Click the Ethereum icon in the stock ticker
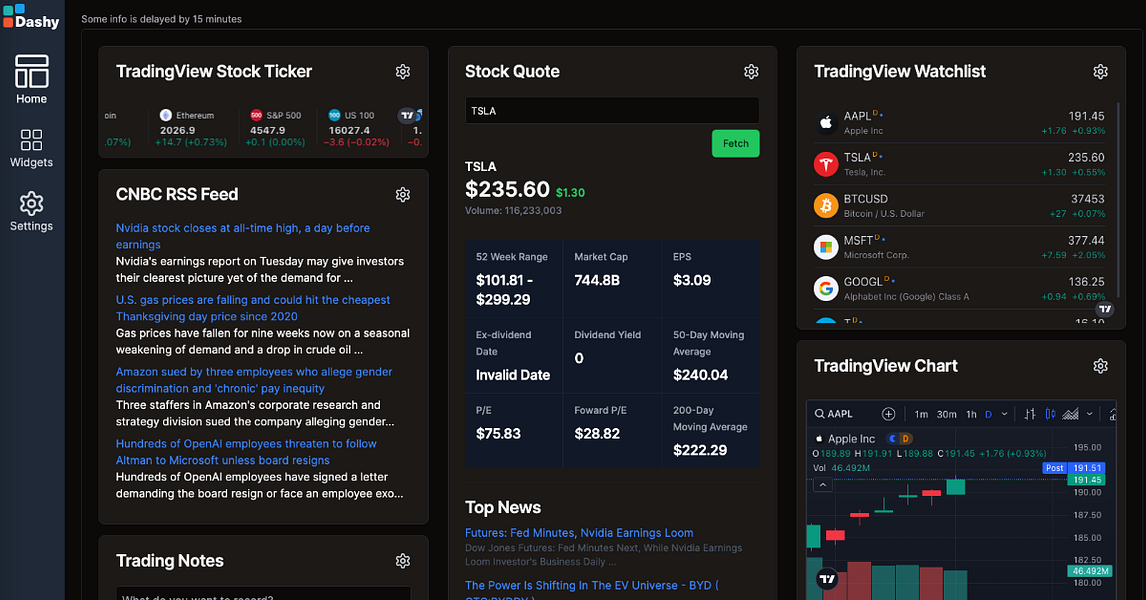 coord(166,115)
